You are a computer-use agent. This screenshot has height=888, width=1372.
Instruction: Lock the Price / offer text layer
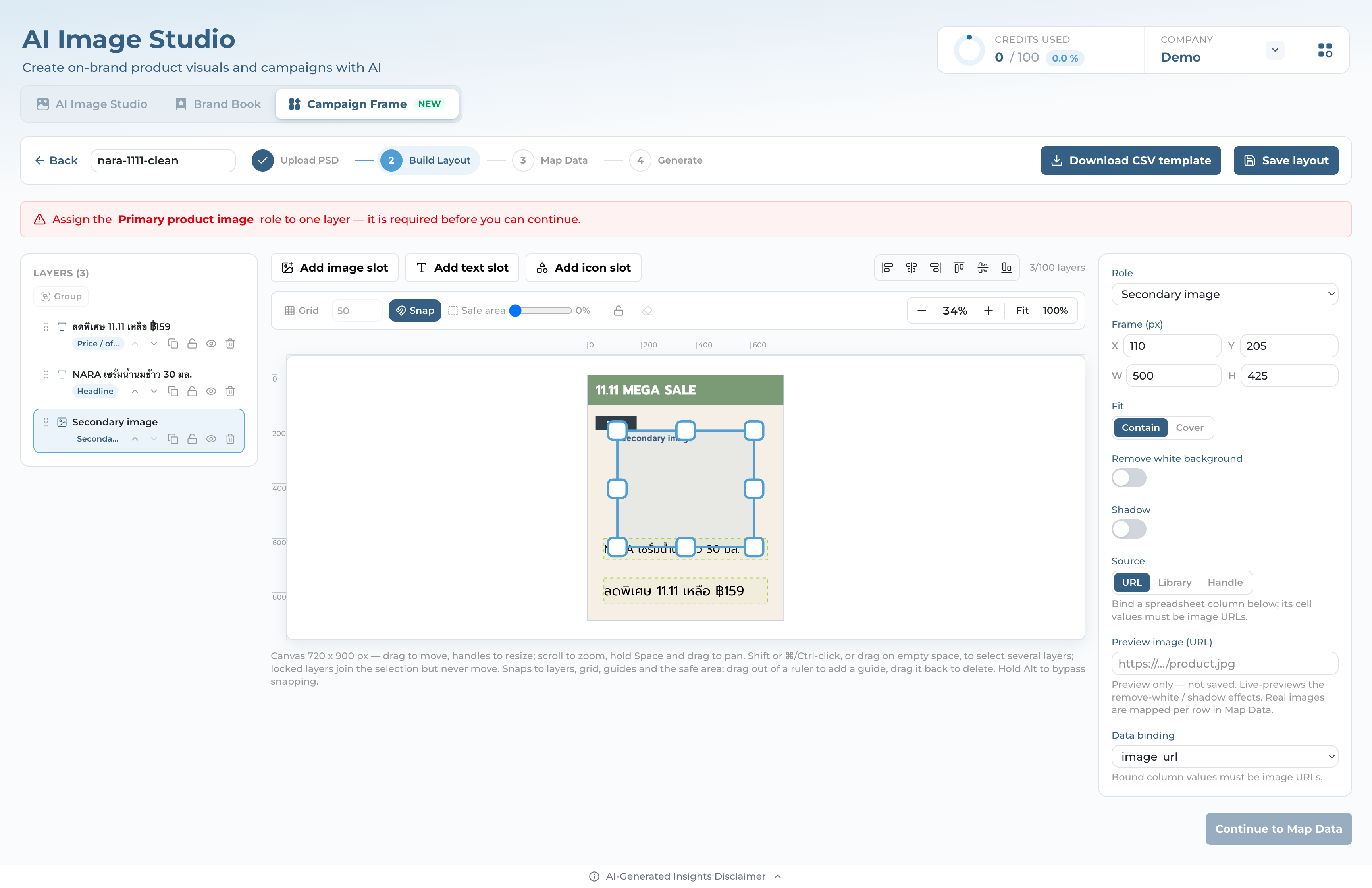click(x=192, y=344)
